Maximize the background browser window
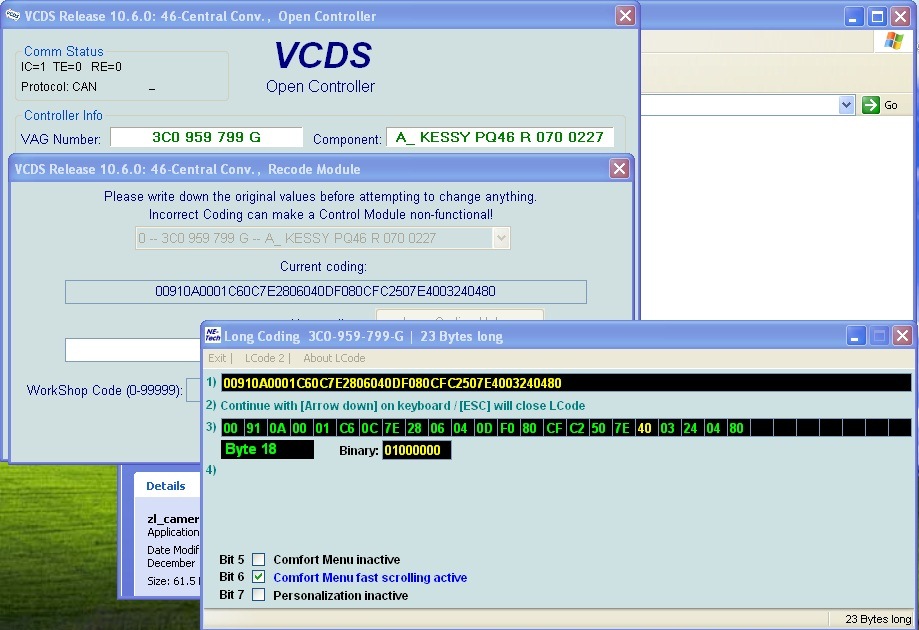The width and height of the screenshot is (919, 630). tap(877, 16)
